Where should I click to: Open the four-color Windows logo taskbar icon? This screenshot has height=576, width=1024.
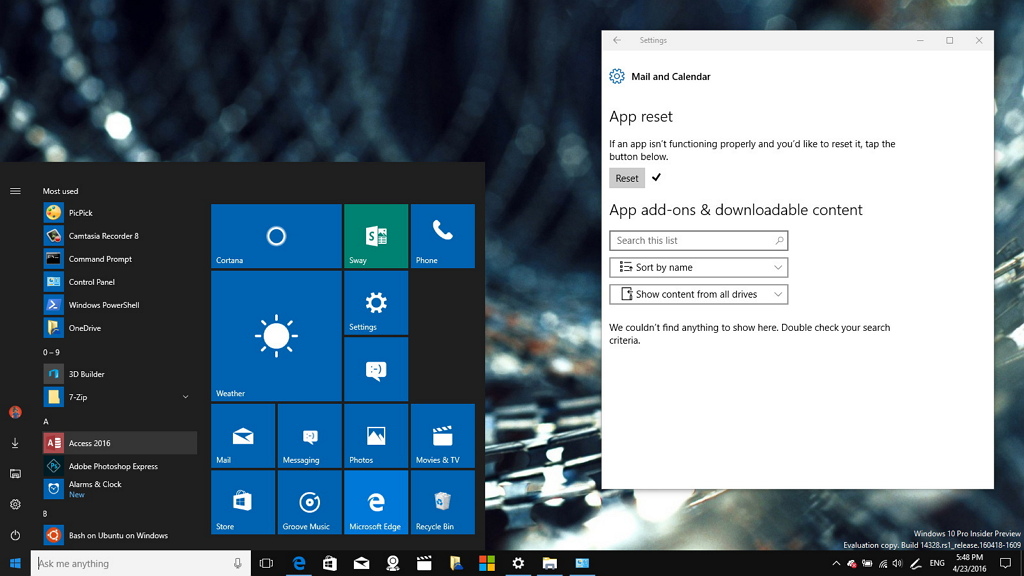coord(487,563)
